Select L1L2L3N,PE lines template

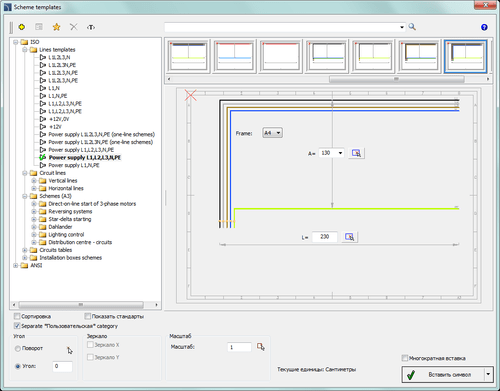(x=58, y=65)
